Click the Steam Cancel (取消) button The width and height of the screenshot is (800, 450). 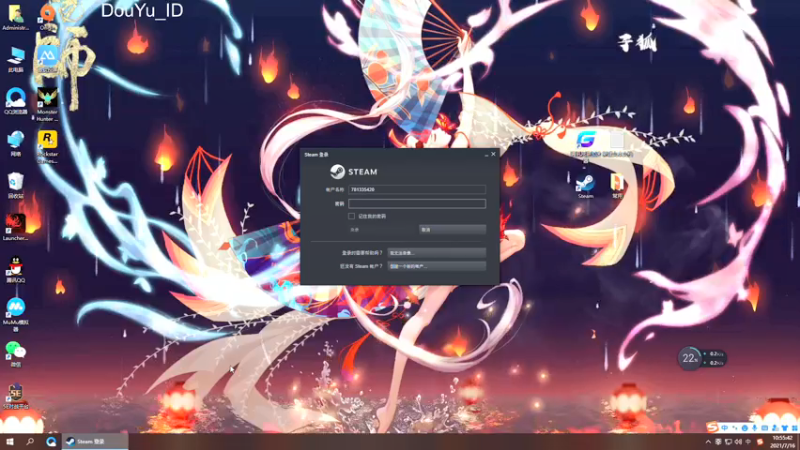(452, 230)
